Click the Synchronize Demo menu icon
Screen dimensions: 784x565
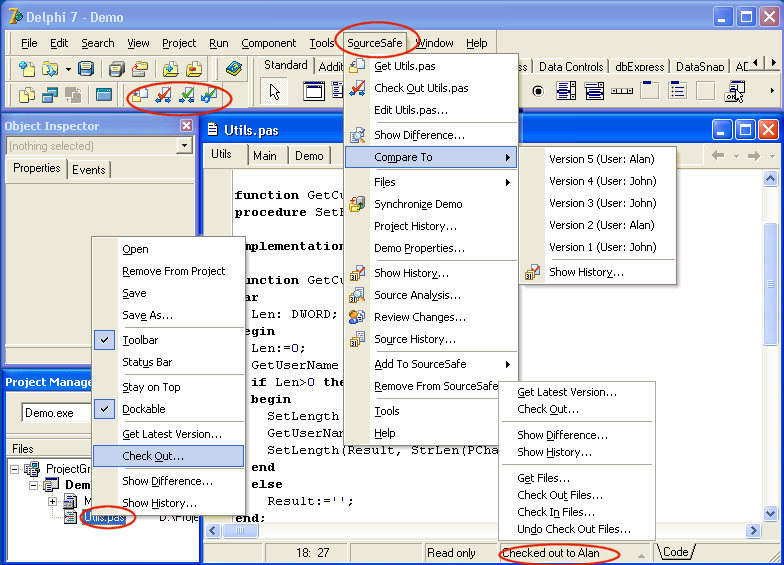357,204
